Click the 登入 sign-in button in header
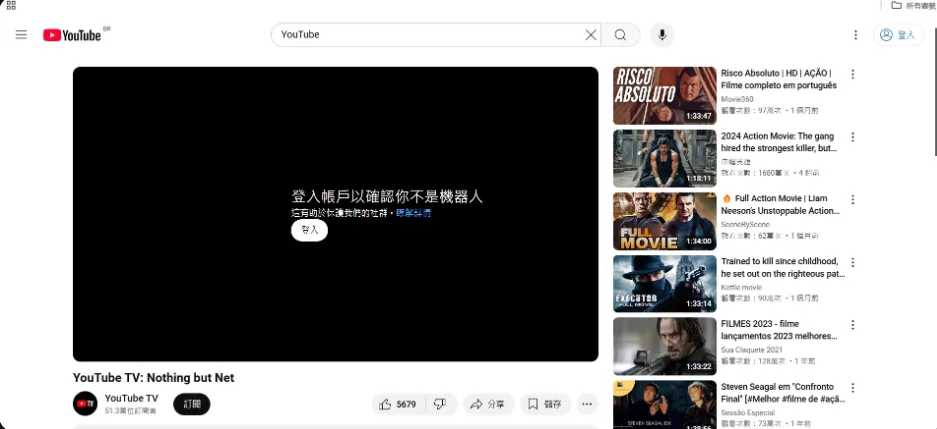This screenshot has width=937, height=429. coord(898,35)
